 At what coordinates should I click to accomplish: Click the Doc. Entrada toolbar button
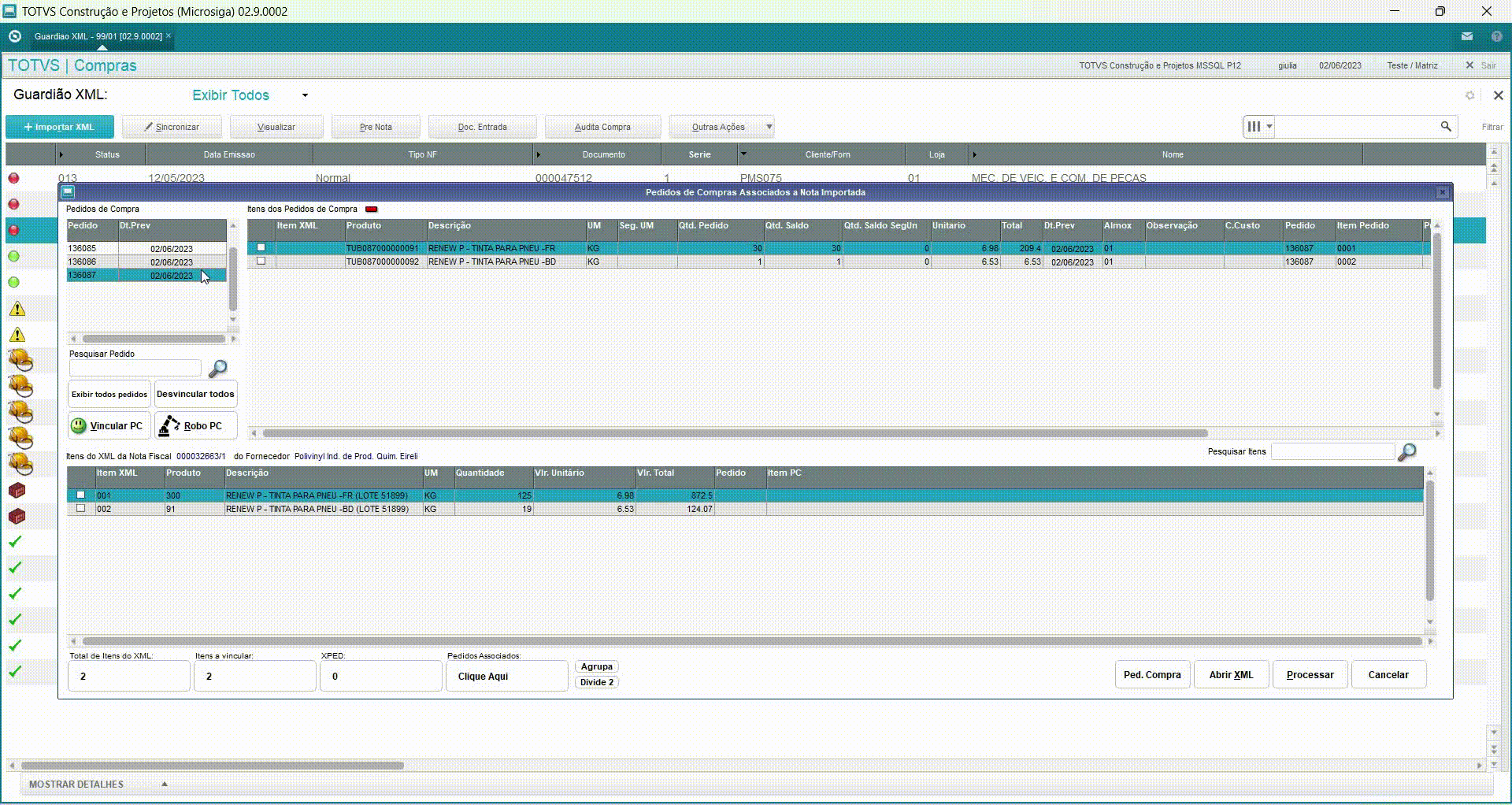[x=483, y=127]
